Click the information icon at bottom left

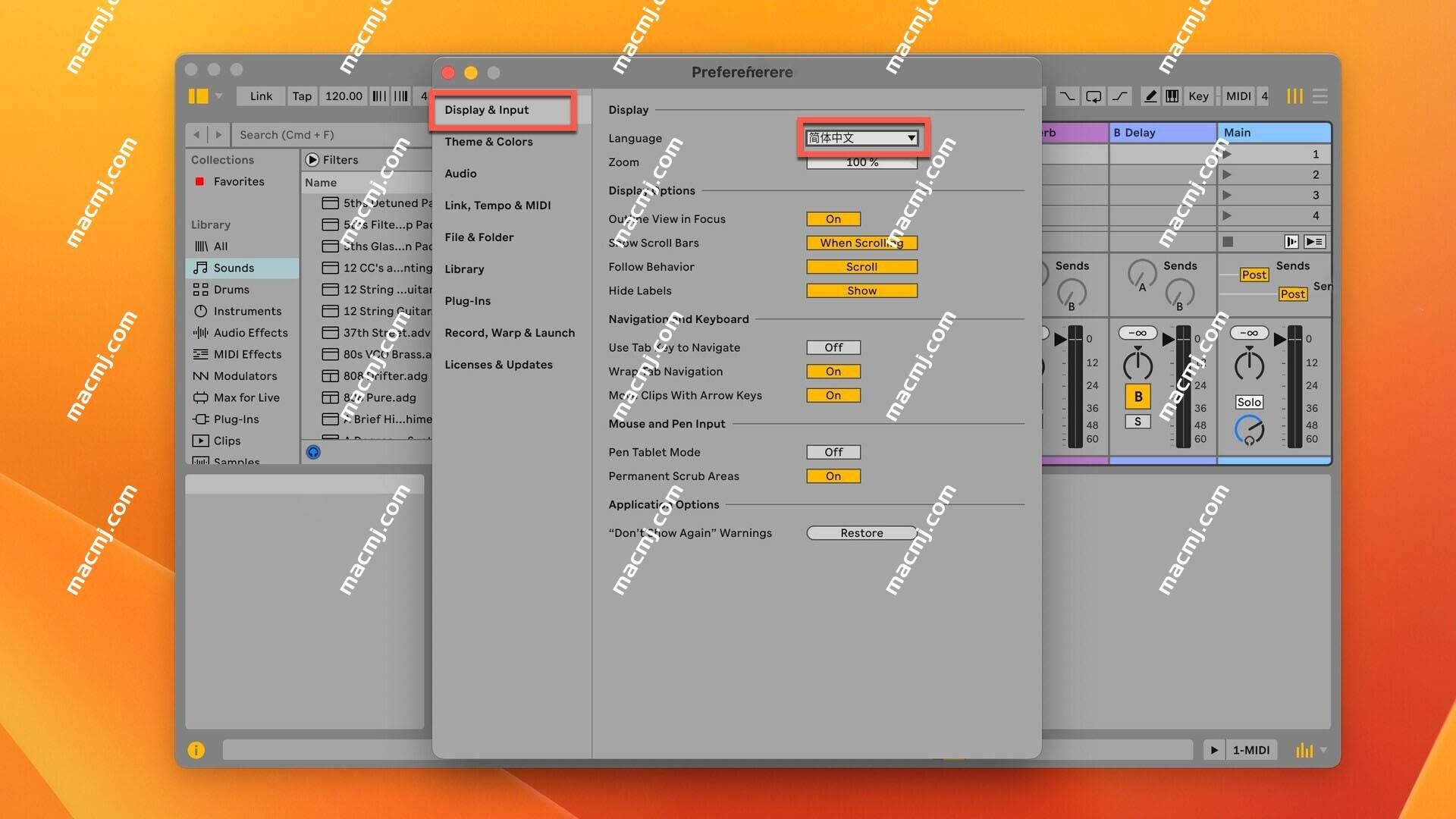click(198, 751)
